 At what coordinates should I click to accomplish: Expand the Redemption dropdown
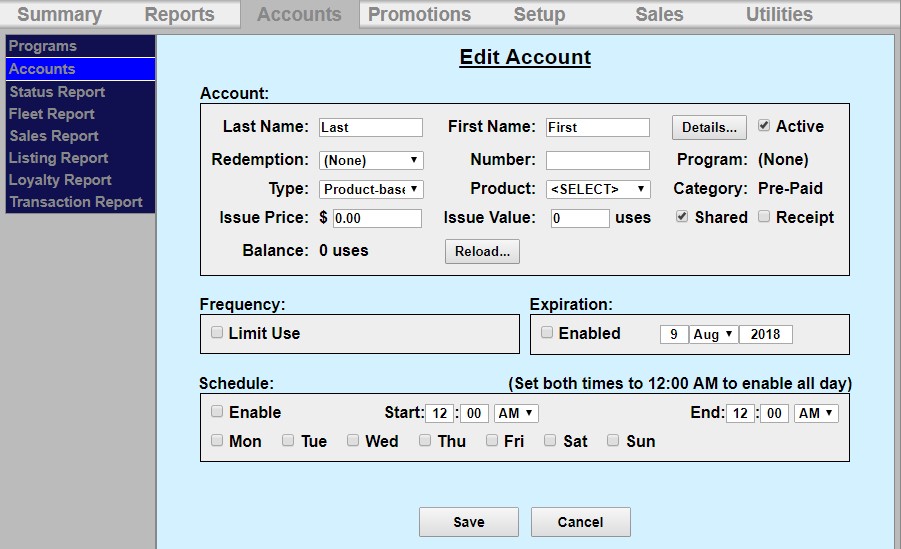coord(371,160)
